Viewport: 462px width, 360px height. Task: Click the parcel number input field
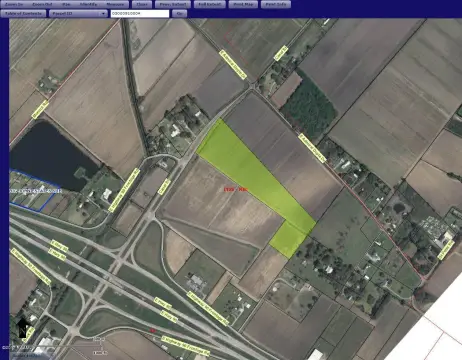140,14
